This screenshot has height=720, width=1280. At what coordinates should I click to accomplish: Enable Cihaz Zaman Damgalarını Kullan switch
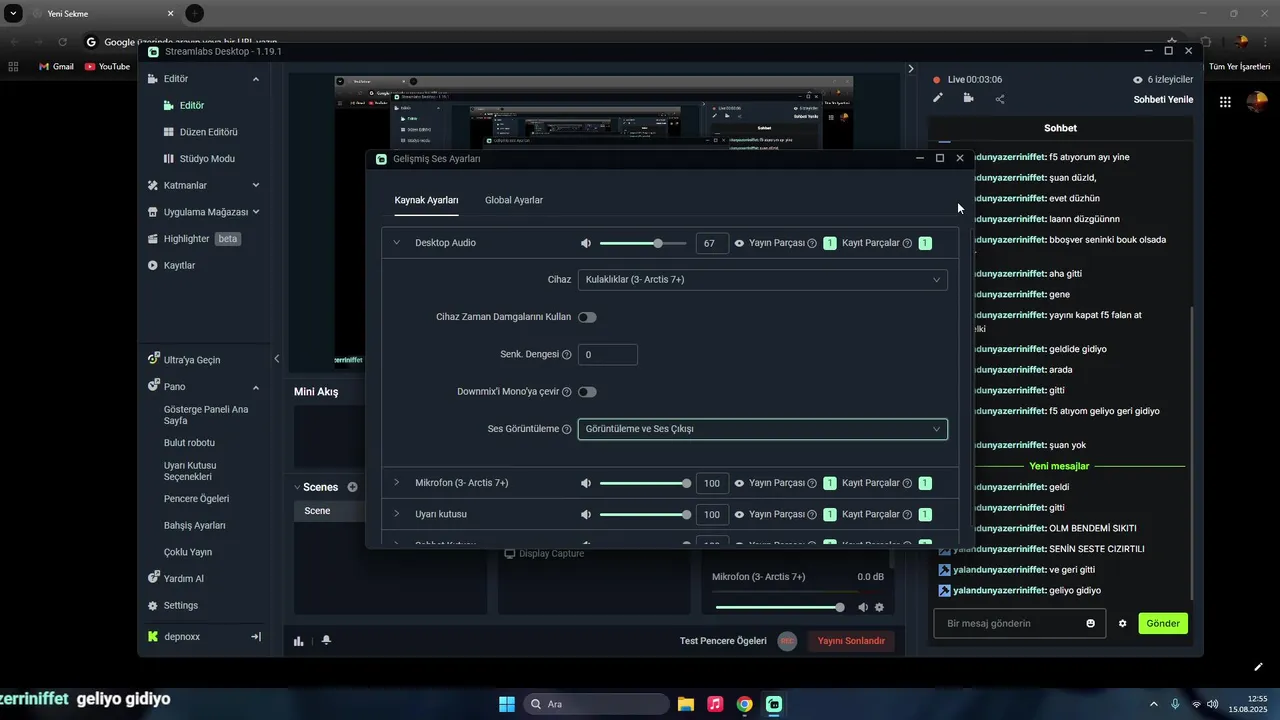point(587,317)
